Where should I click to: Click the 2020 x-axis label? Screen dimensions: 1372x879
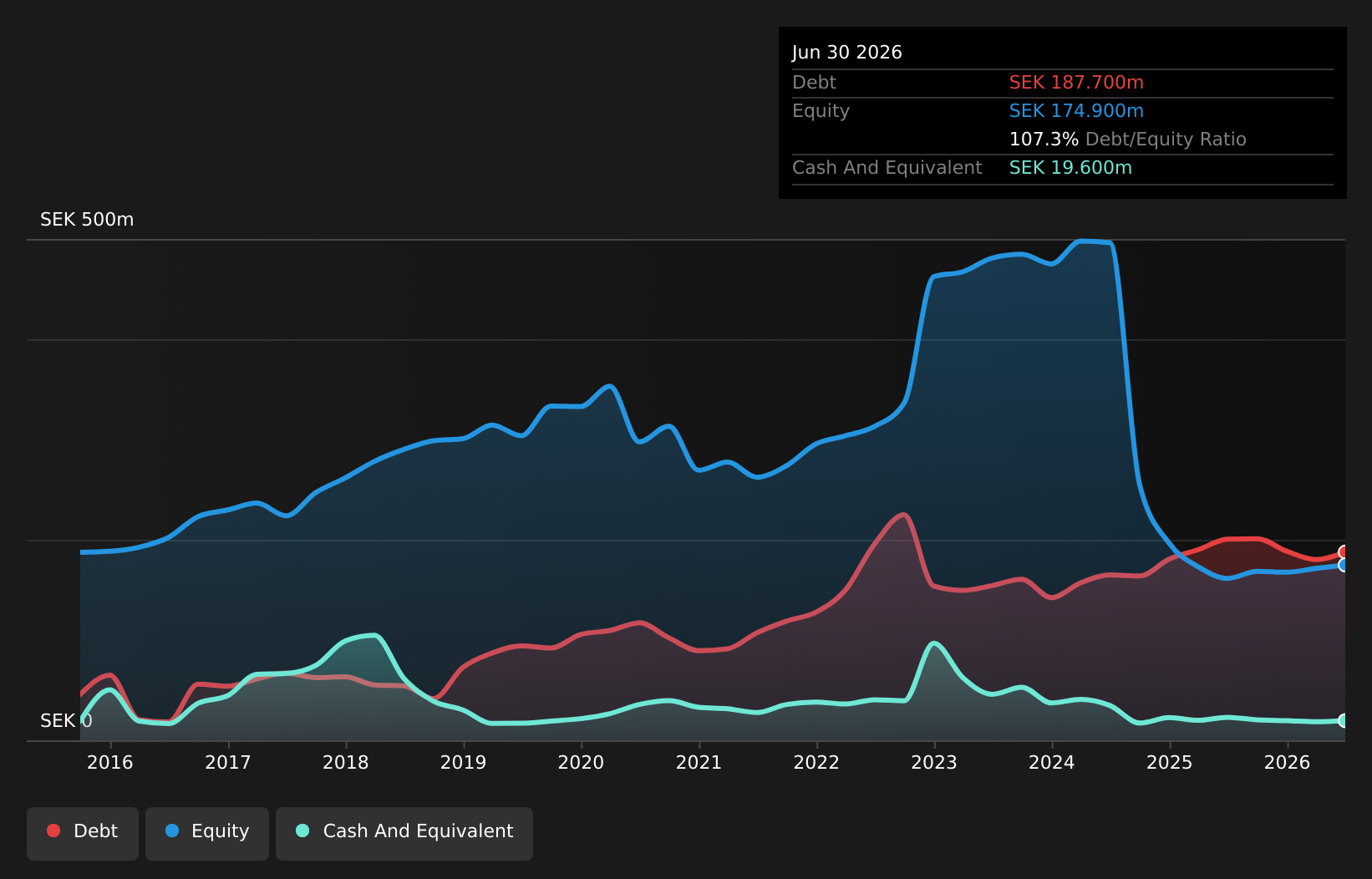582,763
